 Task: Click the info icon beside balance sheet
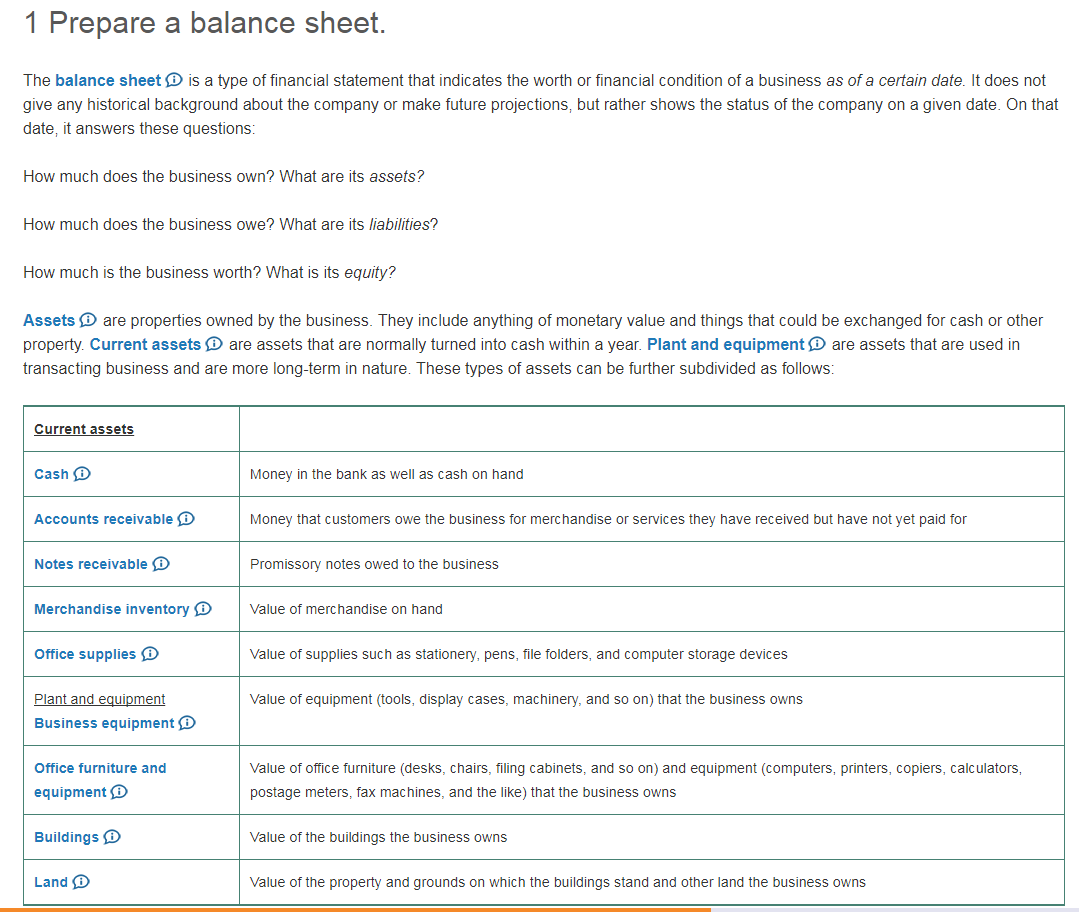click(174, 81)
